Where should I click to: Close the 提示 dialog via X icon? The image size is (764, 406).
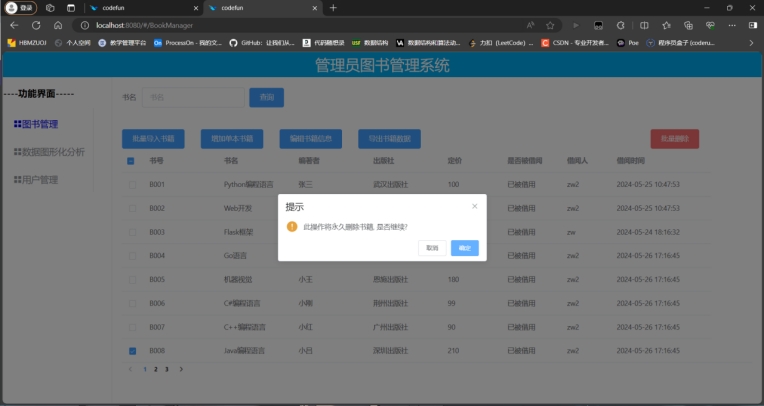[474, 206]
